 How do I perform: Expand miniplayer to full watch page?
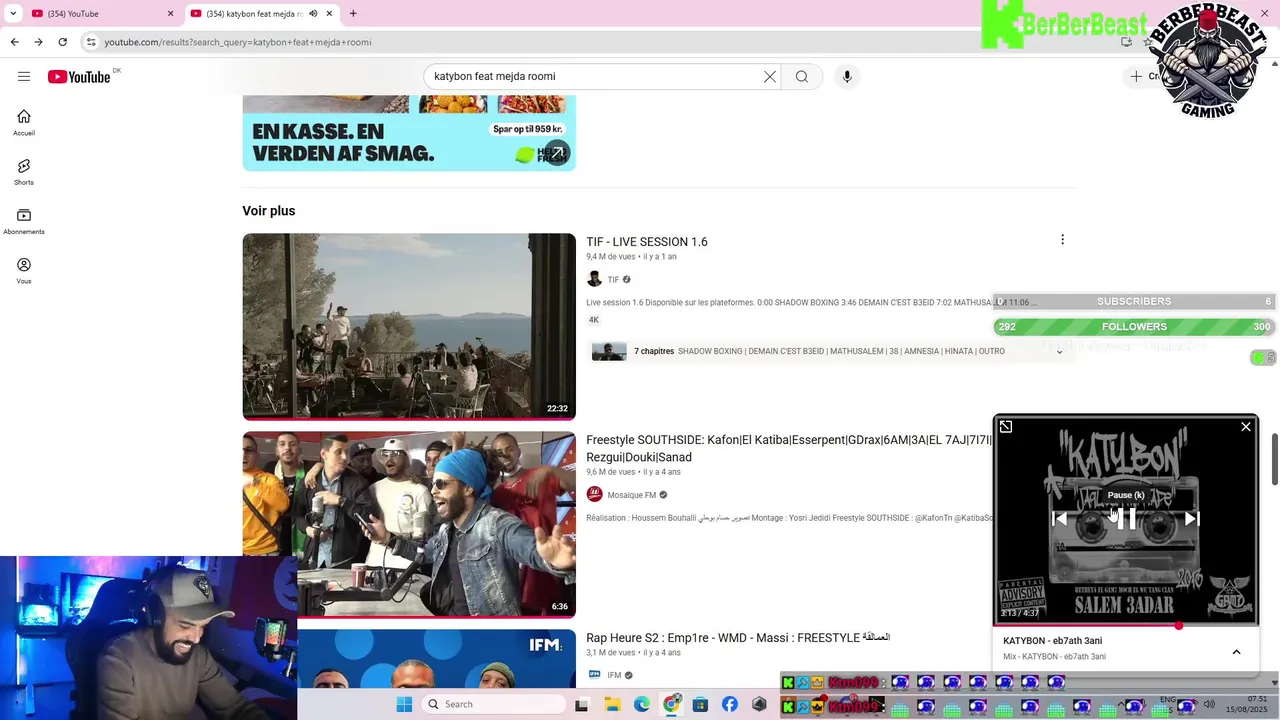click(1006, 427)
